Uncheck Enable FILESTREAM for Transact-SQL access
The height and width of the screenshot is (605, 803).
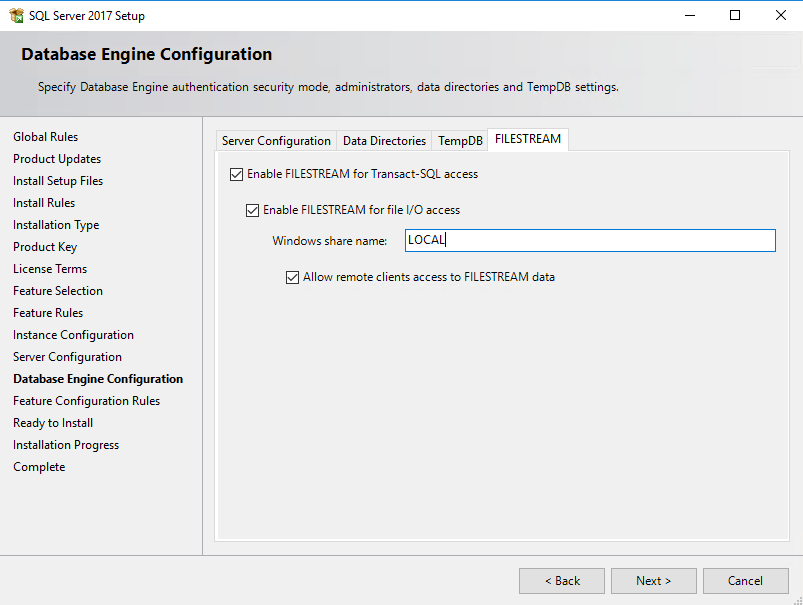pos(237,174)
